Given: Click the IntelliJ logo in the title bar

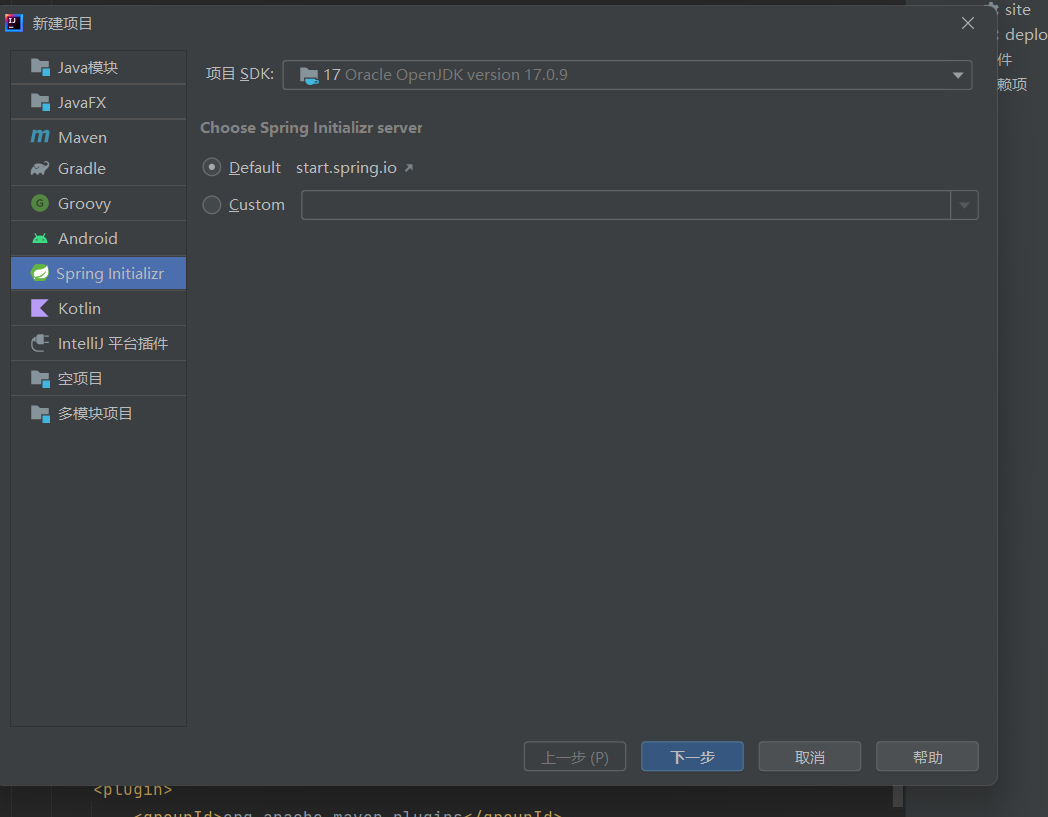Looking at the screenshot, I should (x=14, y=23).
